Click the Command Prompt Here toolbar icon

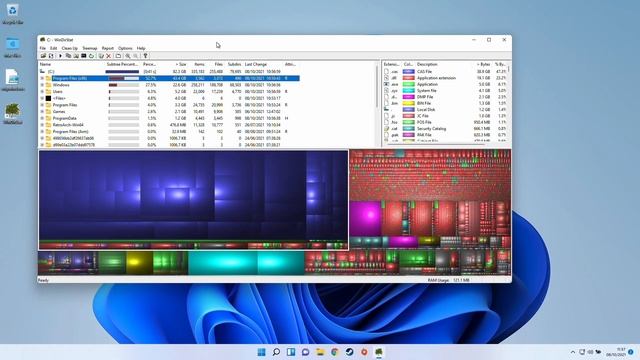(84, 56)
